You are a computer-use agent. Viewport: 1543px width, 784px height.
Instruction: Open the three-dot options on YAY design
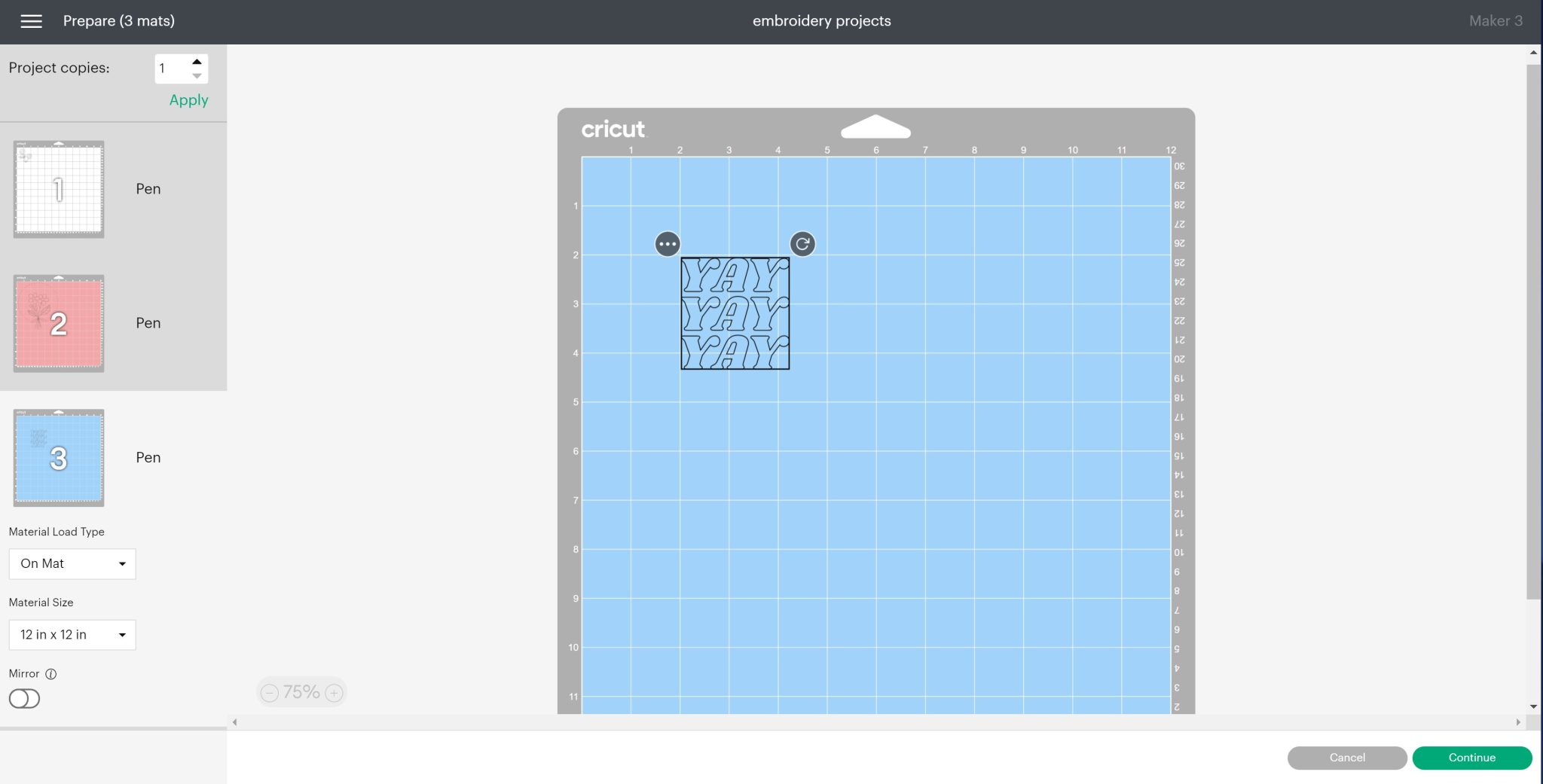tap(668, 244)
